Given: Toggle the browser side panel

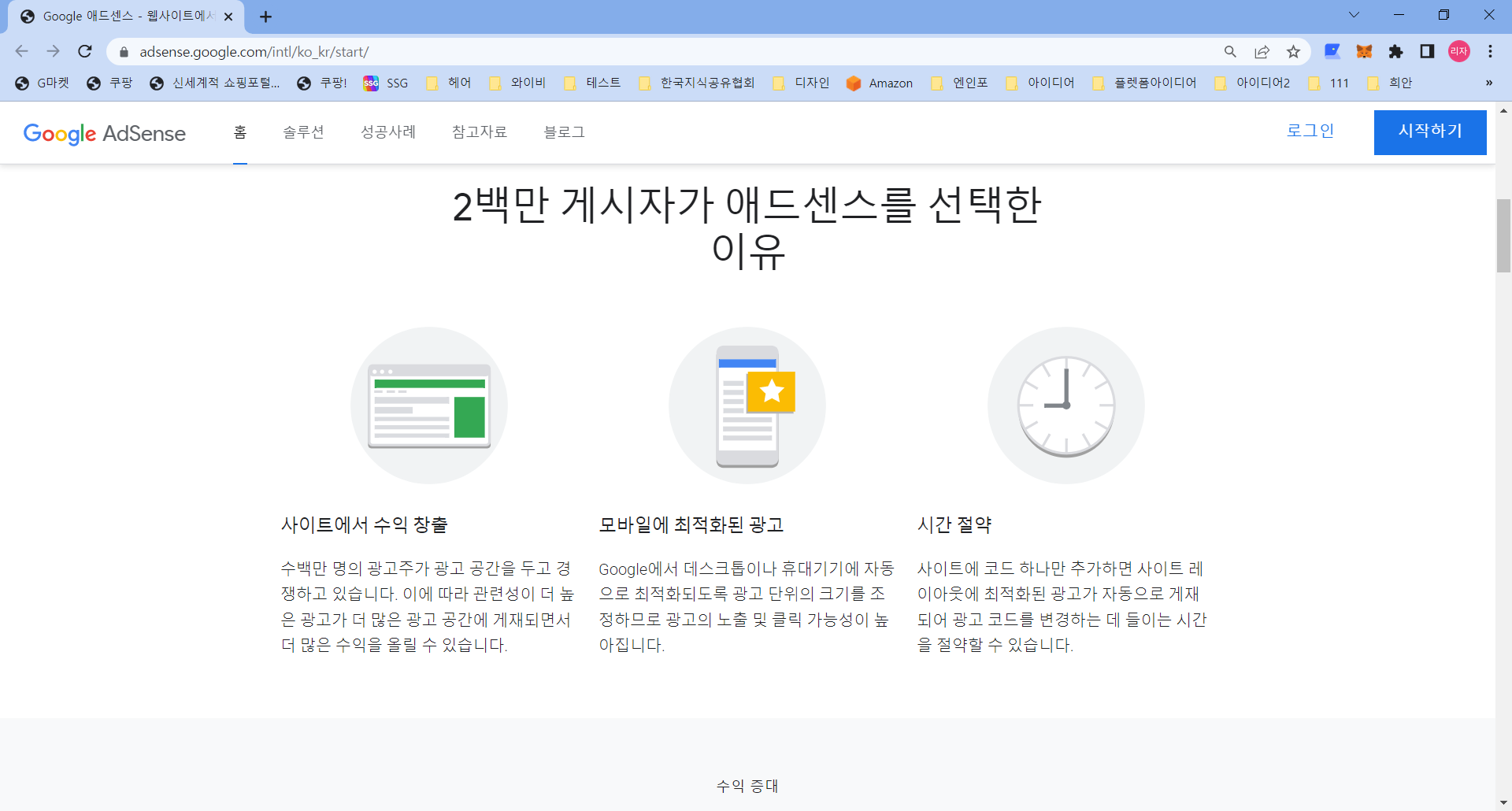Looking at the screenshot, I should 1427,51.
